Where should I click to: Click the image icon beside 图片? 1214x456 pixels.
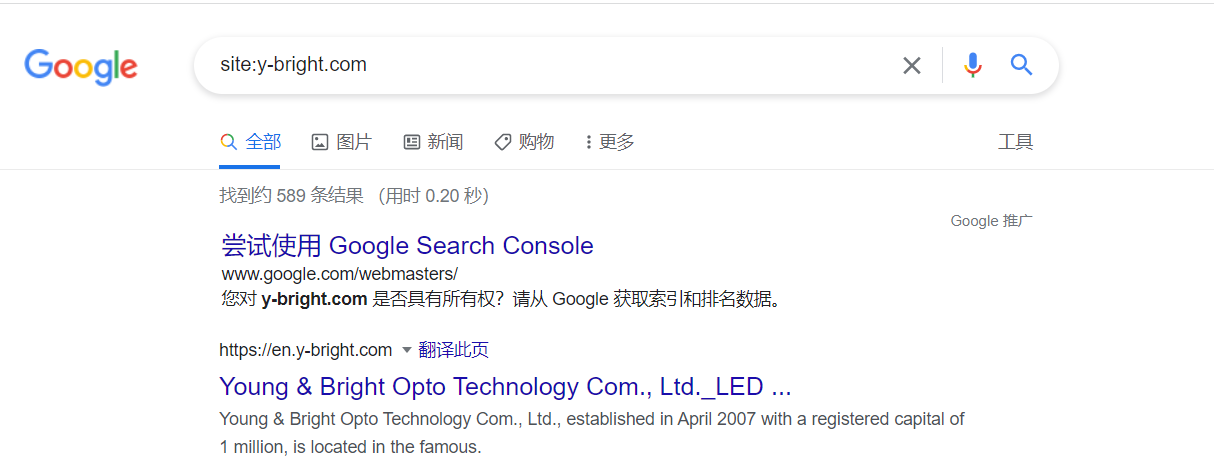click(320, 142)
